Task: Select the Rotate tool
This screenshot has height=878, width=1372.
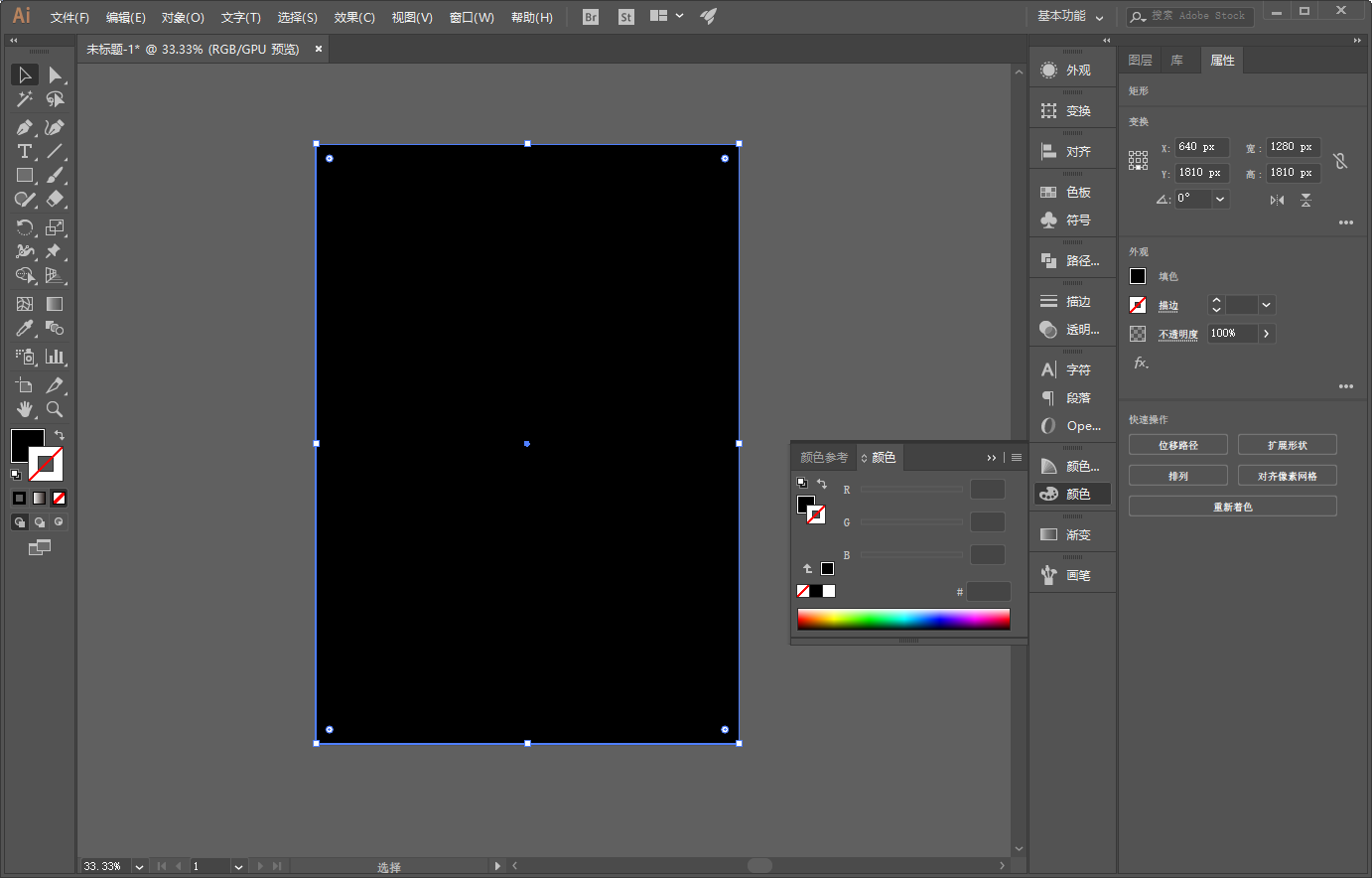Action: click(25, 227)
